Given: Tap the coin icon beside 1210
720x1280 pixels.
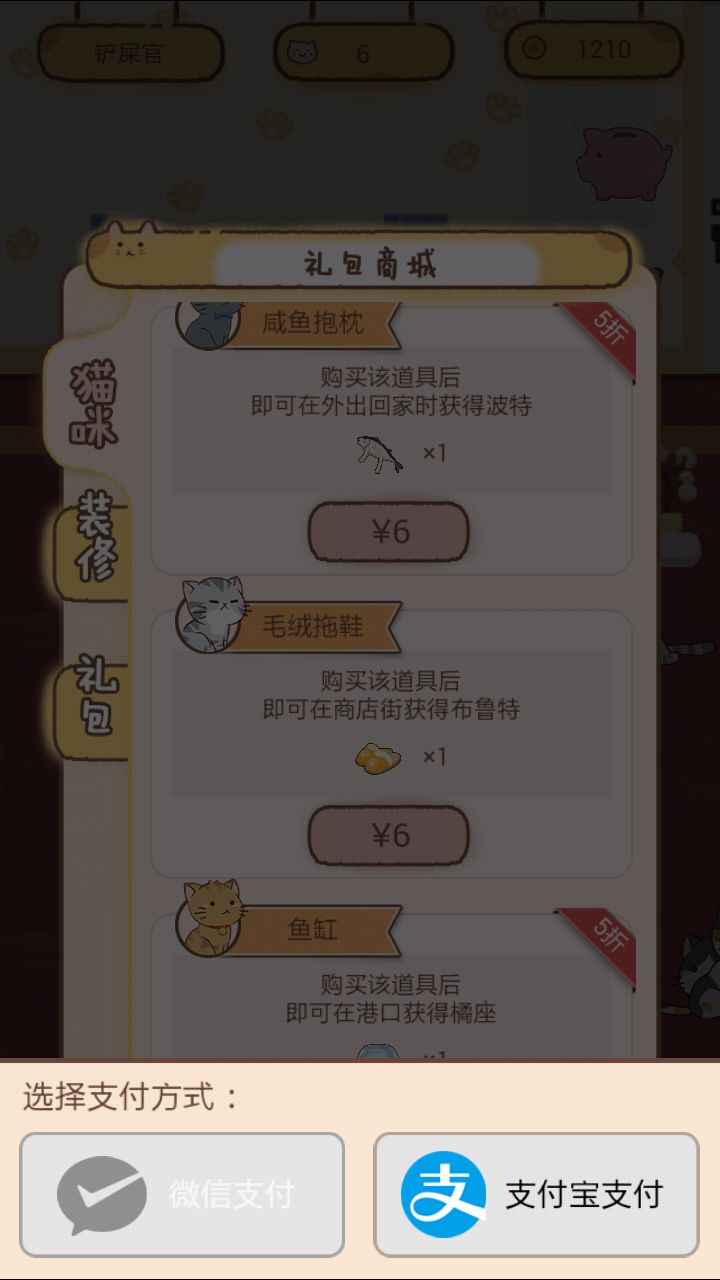Looking at the screenshot, I should pyautogui.click(x=534, y=47).
